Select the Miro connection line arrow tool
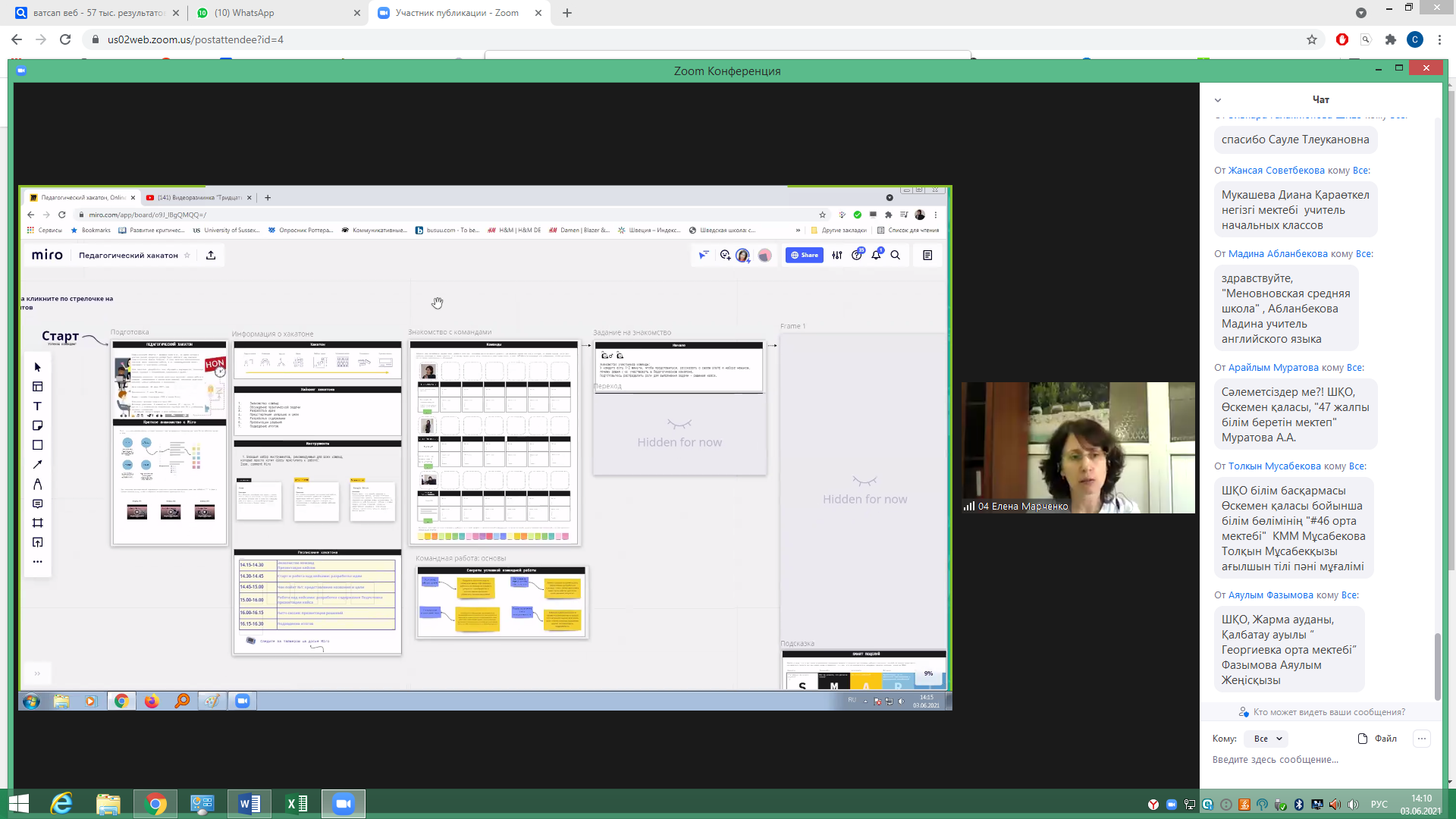 tap(37, 465)
